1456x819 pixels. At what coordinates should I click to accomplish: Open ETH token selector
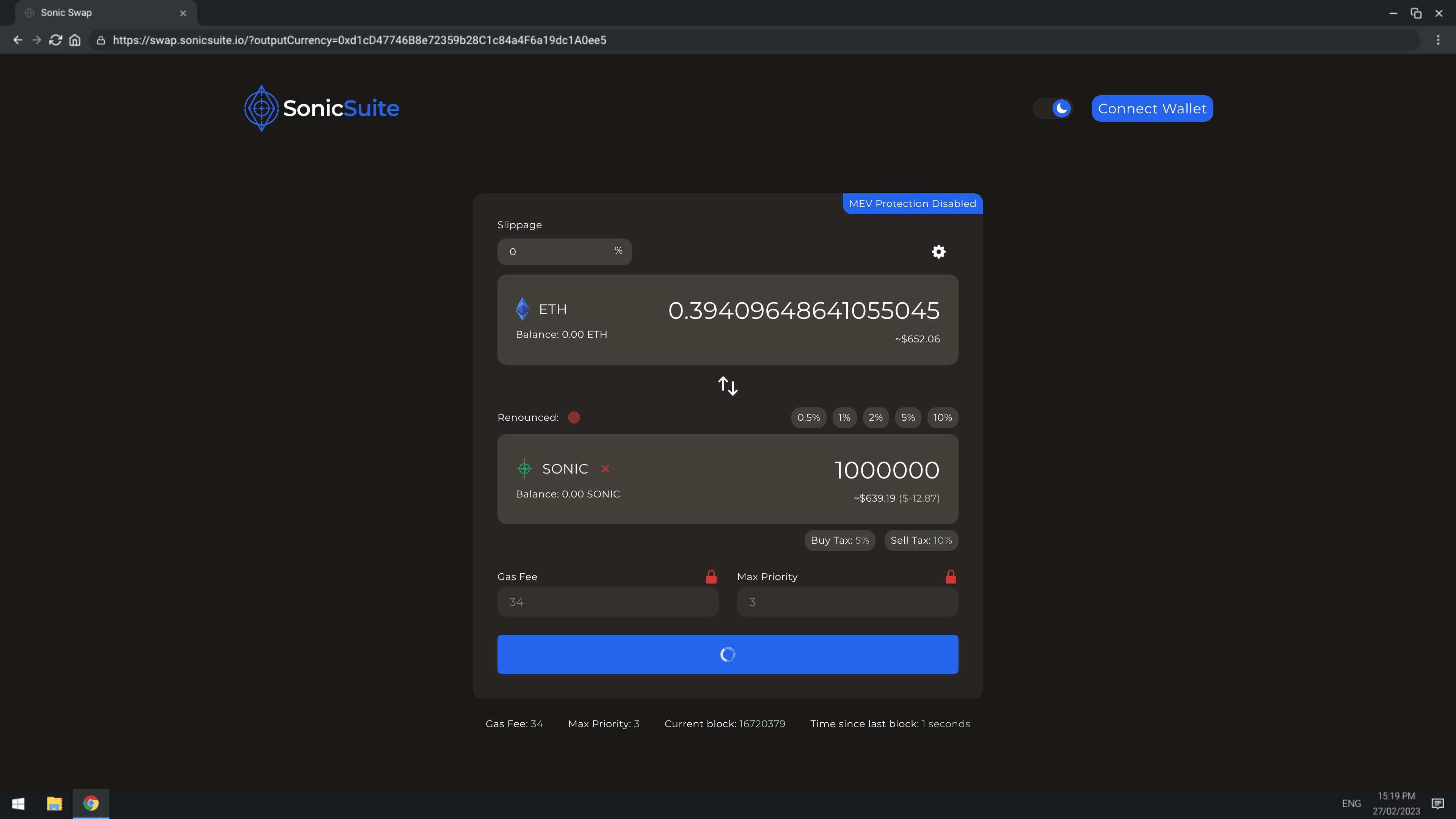point(541,309)
